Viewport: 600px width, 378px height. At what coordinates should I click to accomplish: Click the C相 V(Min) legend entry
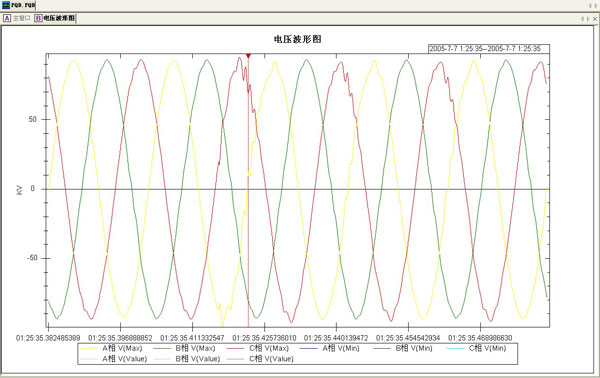click(476, 348)
